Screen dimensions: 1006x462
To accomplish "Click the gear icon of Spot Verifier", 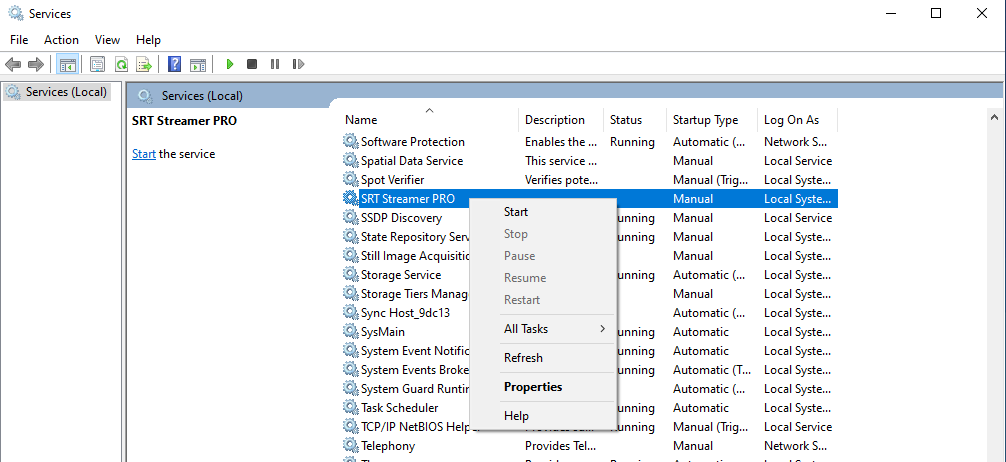I will [350, 180].
